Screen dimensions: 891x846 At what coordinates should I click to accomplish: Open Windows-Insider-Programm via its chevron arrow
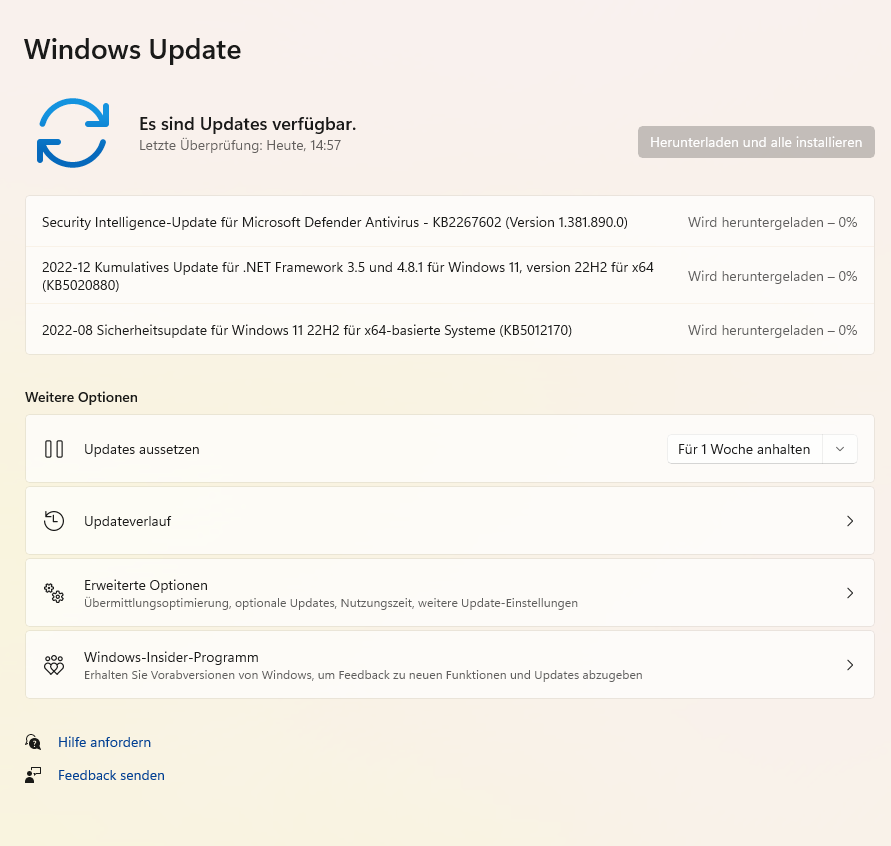pos(850,665)
